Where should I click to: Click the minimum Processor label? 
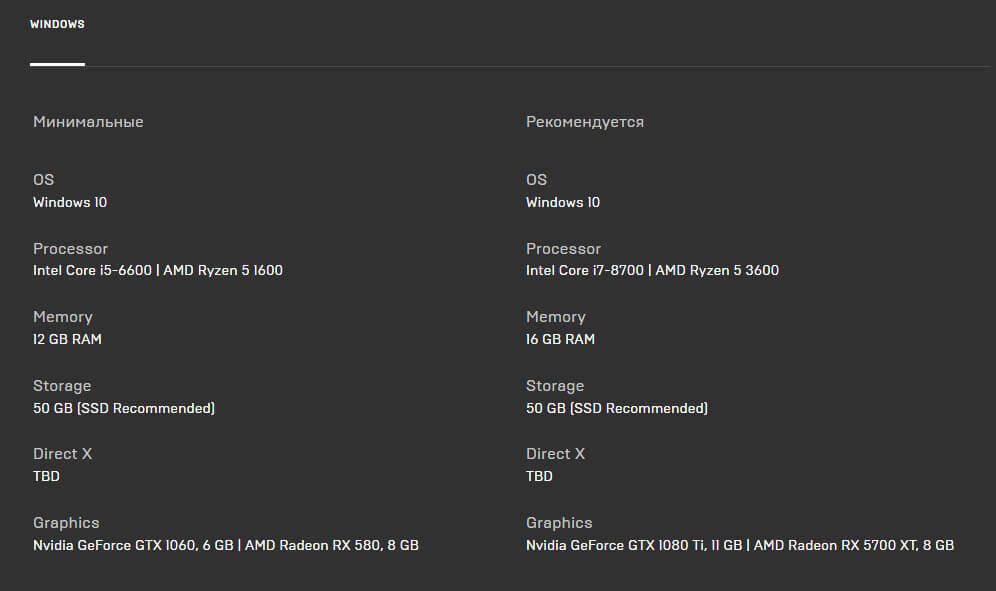[71, 248]
